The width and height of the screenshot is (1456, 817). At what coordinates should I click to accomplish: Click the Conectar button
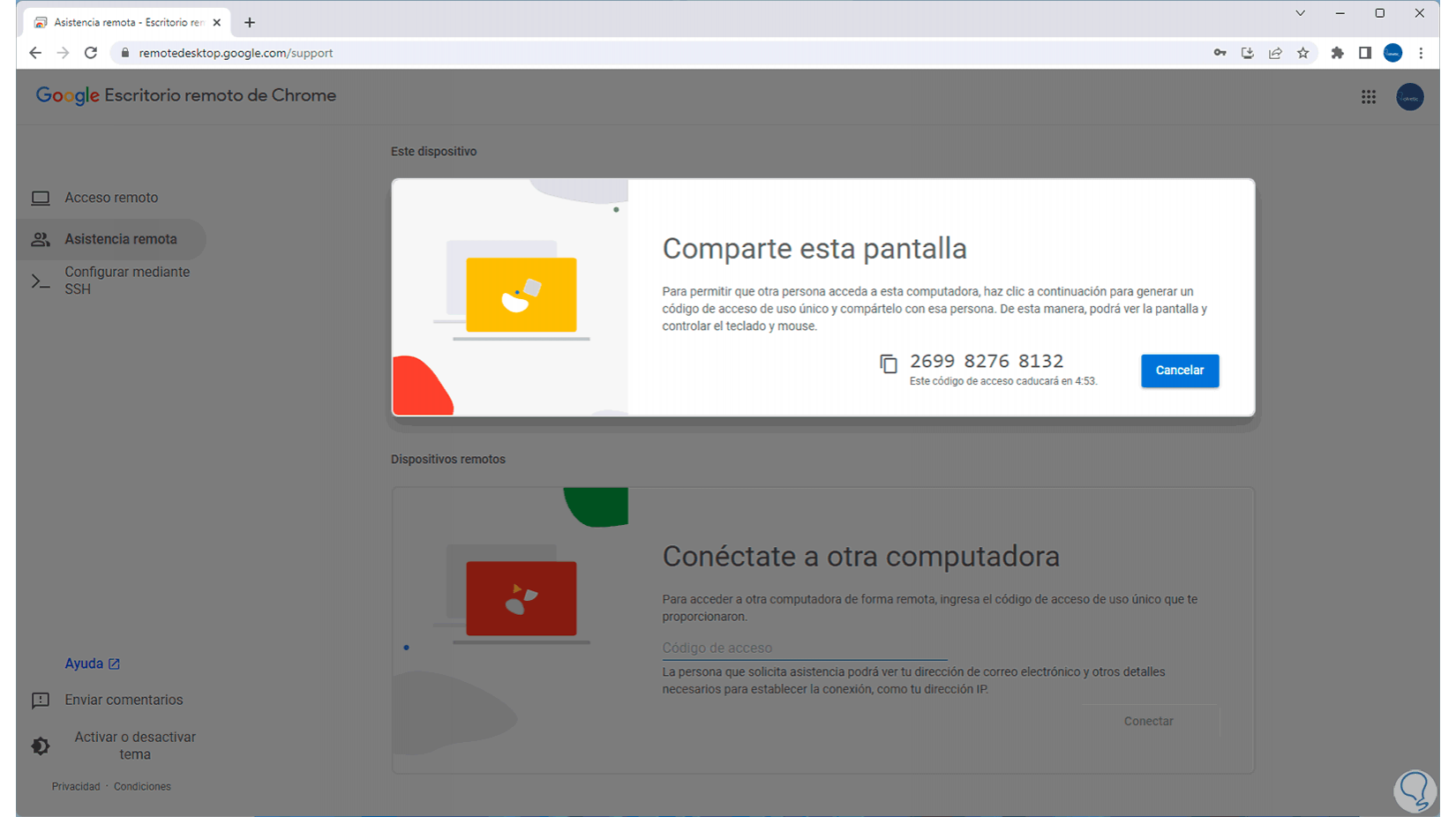[1149, 721]
